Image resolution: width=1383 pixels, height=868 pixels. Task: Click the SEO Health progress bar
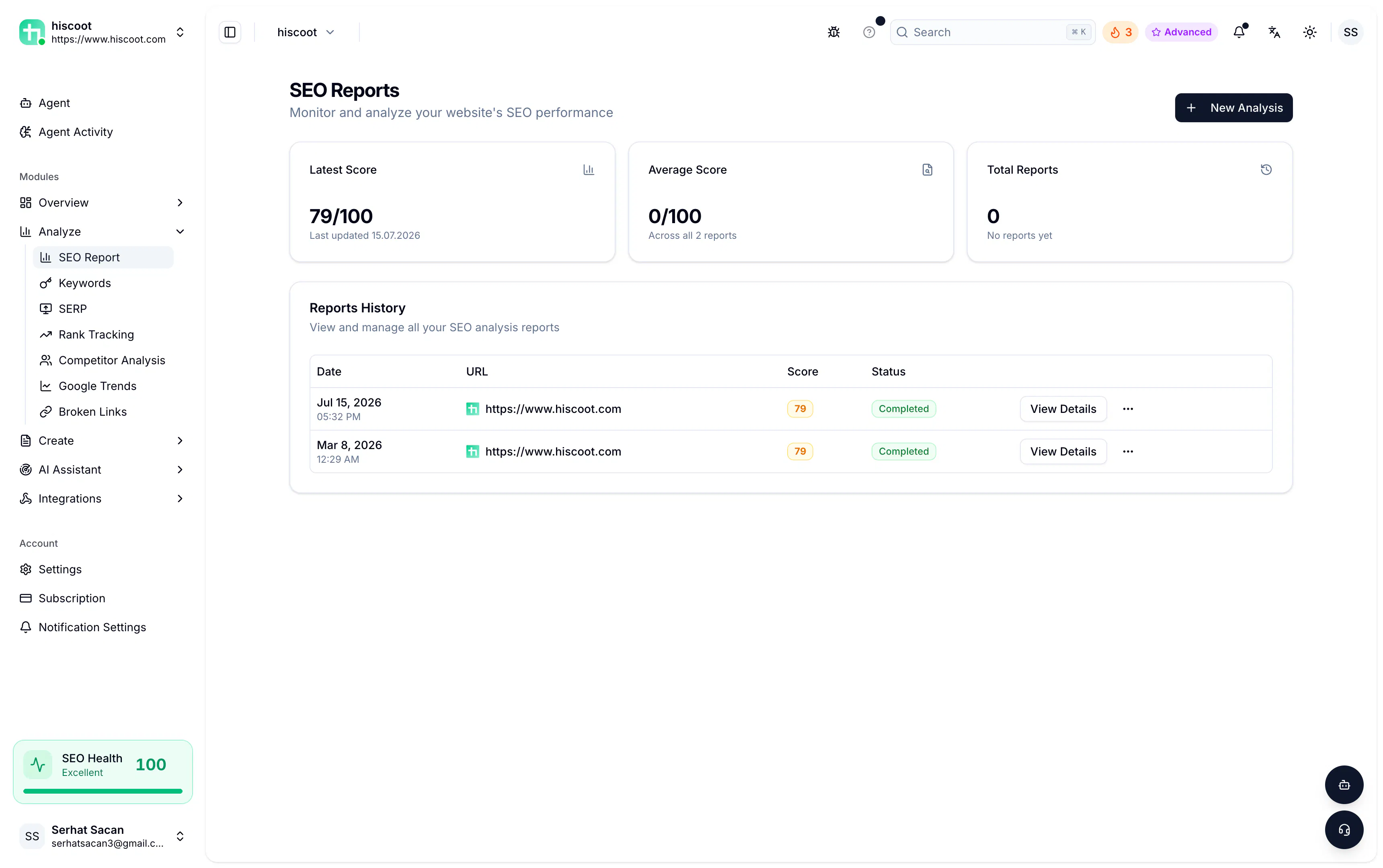103,791
